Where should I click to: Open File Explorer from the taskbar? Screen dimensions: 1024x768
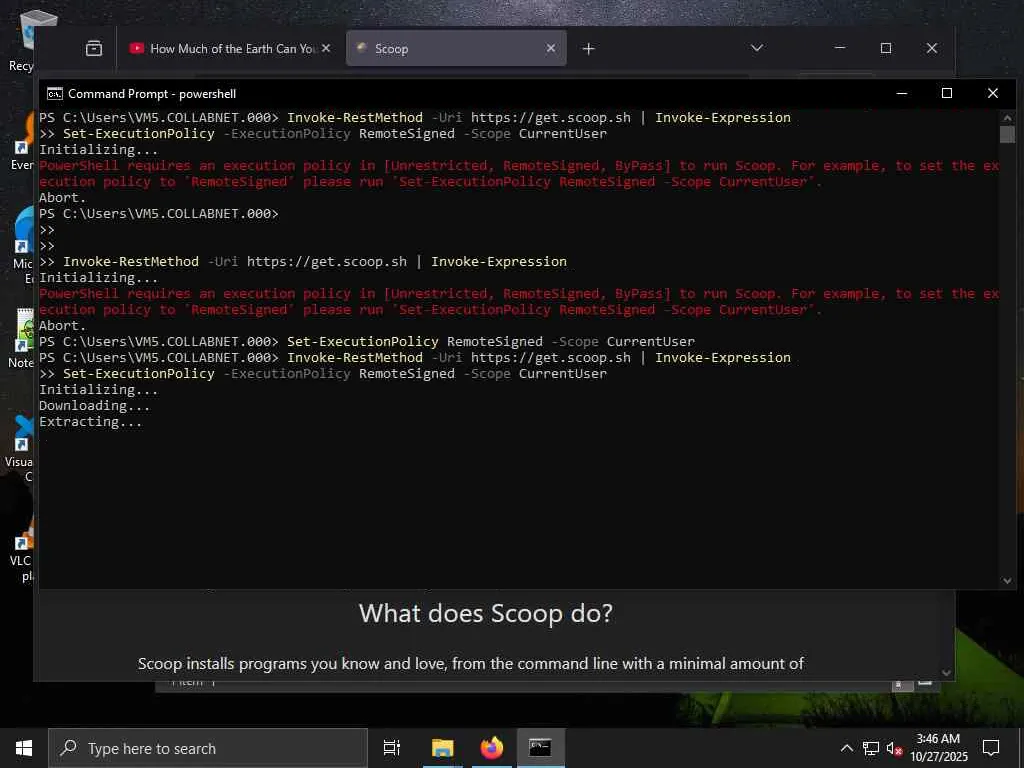[442, 748]
